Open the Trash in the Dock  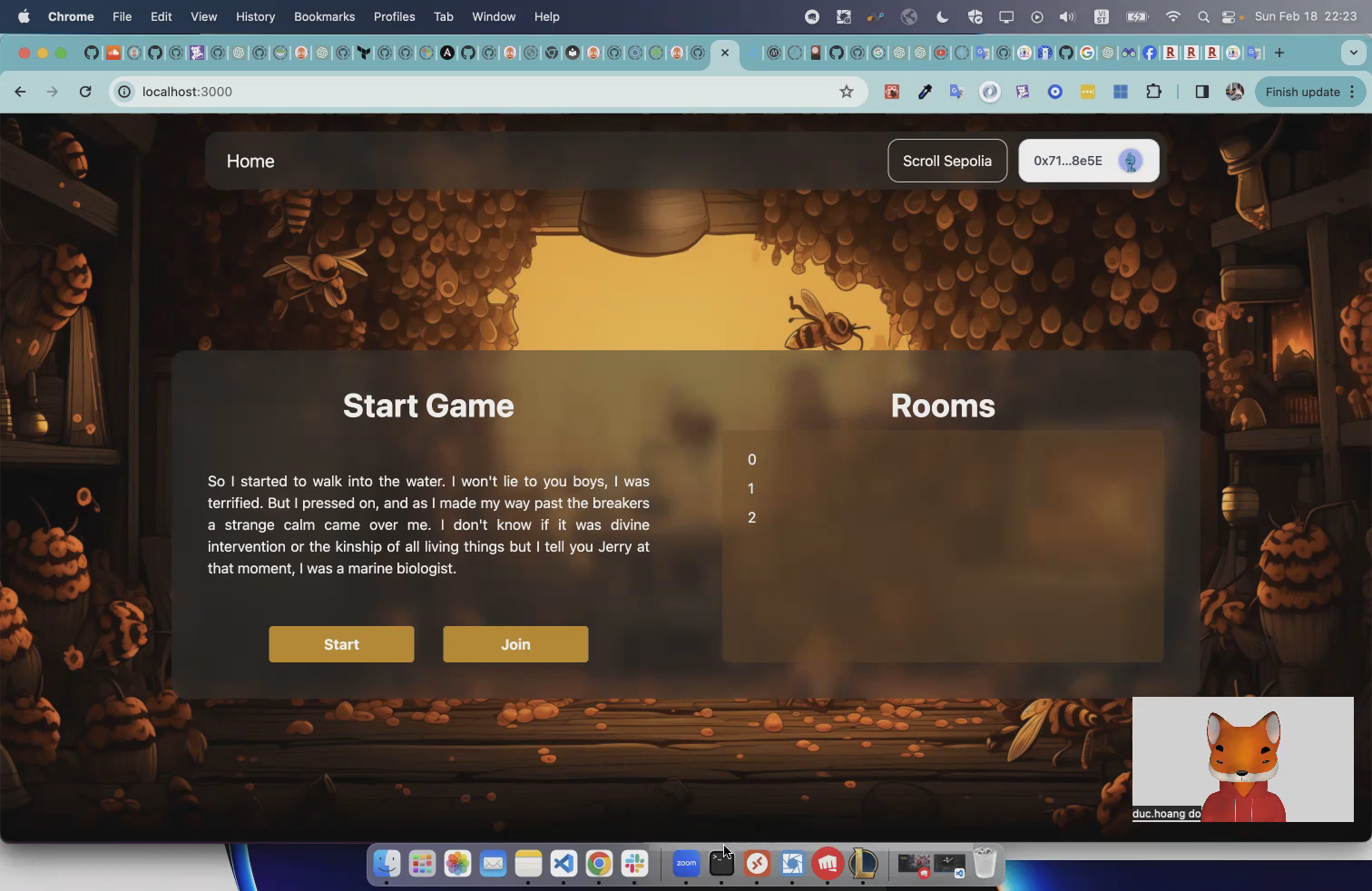pyautogui.click(x=985, y=863)
